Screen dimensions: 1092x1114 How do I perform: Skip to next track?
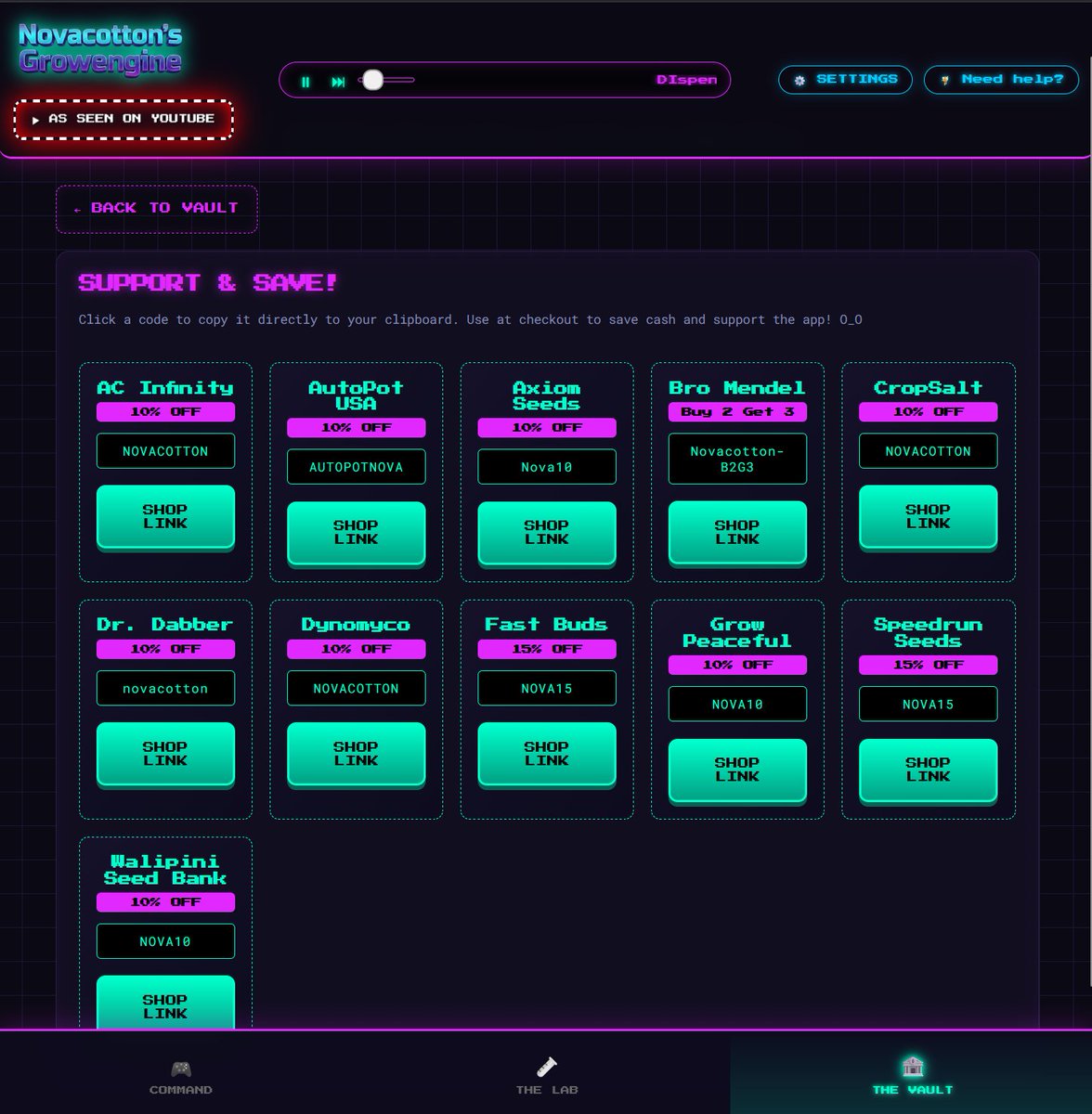tap(338, 82)
